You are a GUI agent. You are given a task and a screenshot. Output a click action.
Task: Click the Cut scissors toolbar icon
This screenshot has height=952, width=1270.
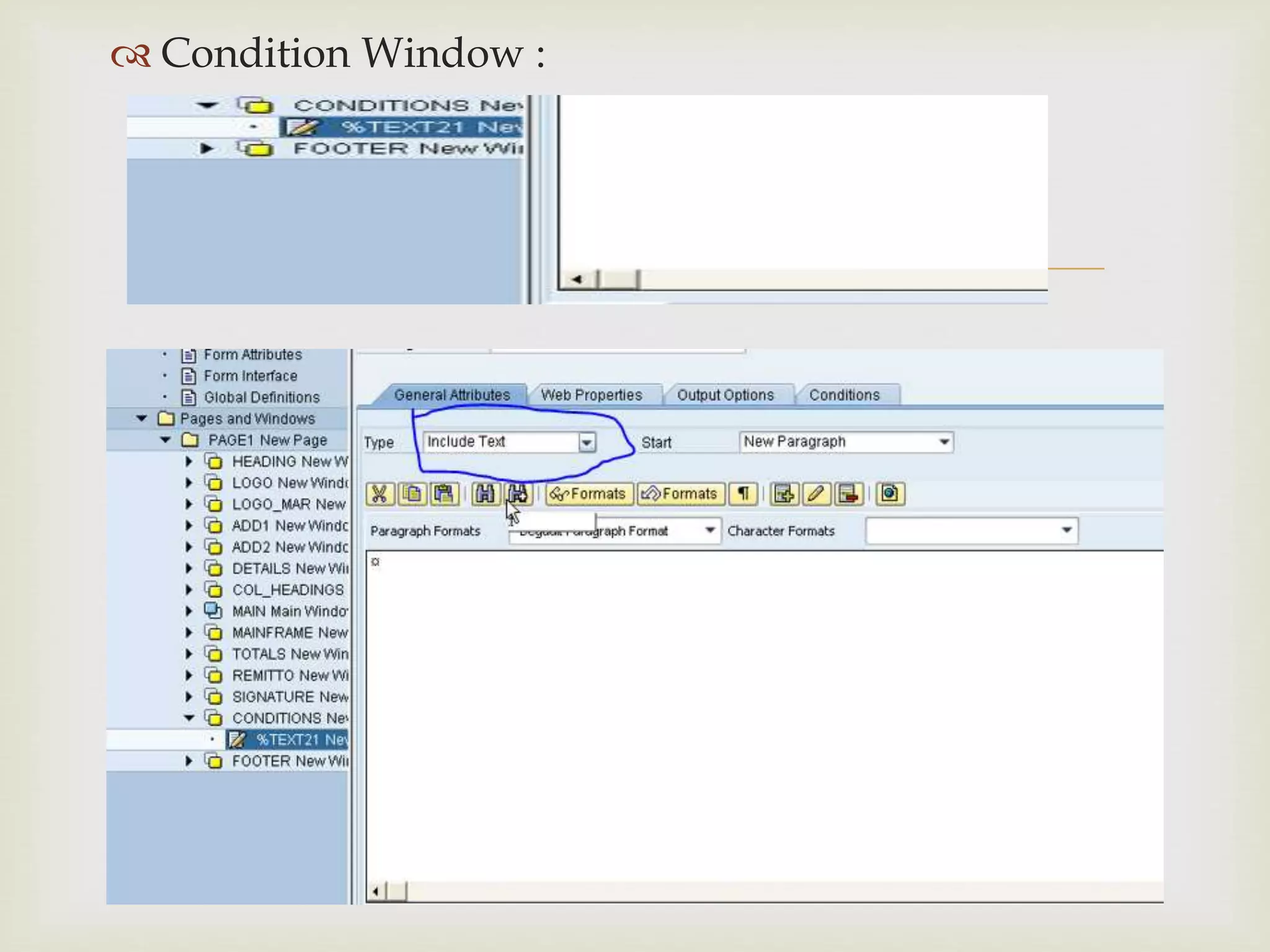point(380,494)
